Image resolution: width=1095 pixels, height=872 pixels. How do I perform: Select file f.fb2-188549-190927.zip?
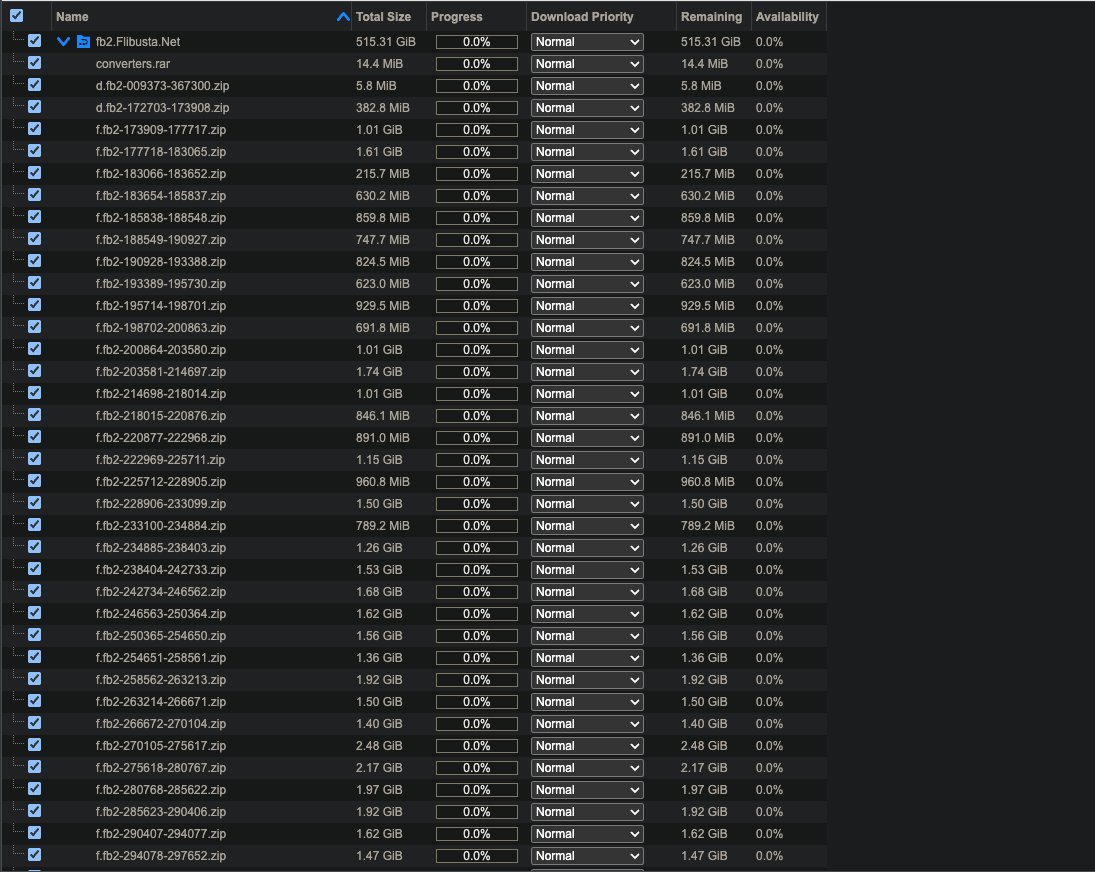tap(161, 239)
